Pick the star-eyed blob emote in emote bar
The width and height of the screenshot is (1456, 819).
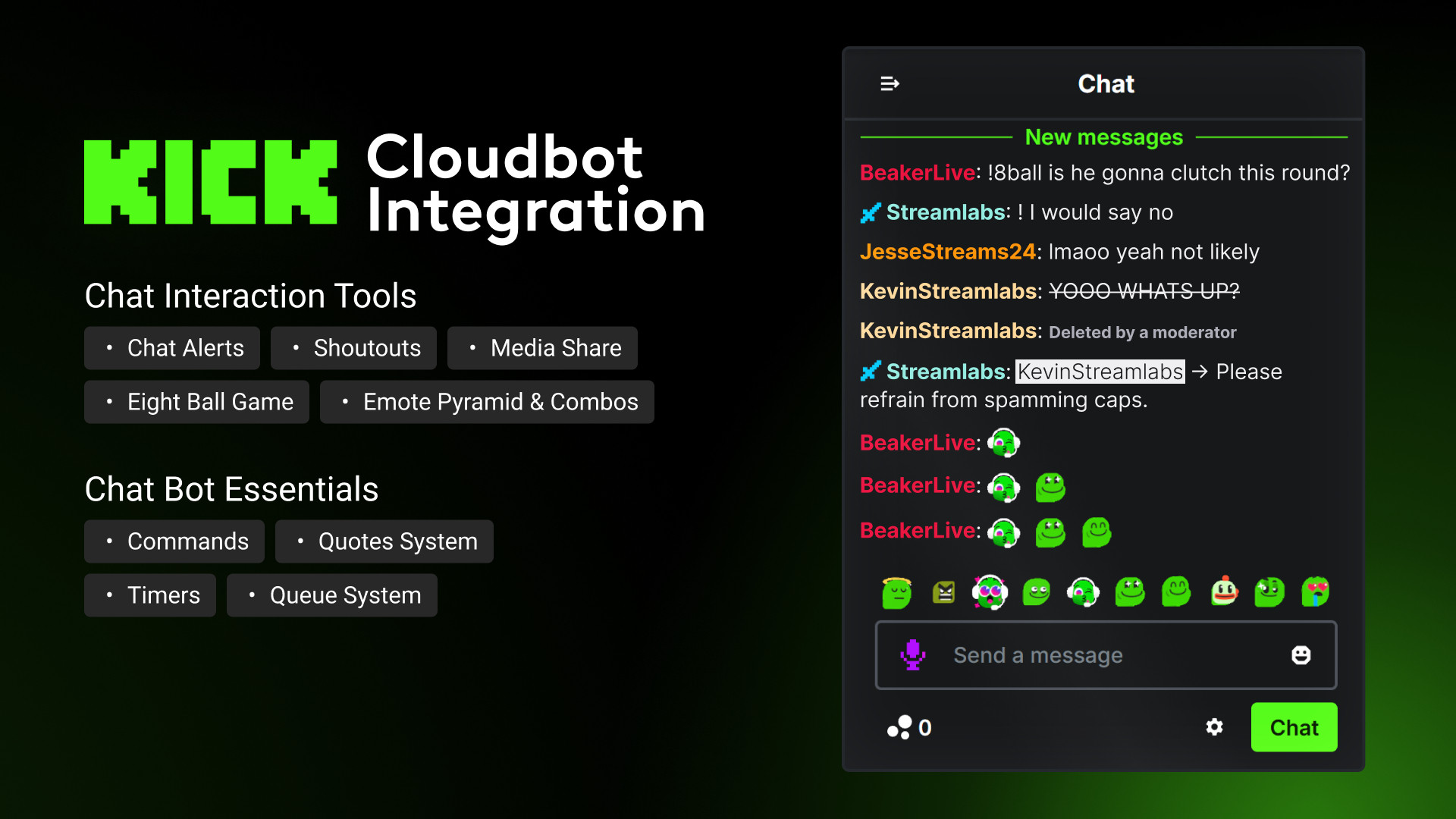1130,591
